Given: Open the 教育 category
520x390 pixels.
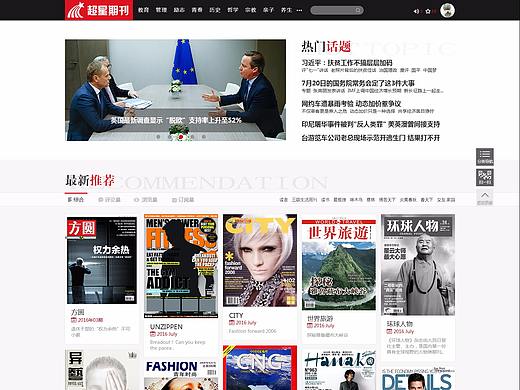Looking at the screenshot, I should (143, 10).
